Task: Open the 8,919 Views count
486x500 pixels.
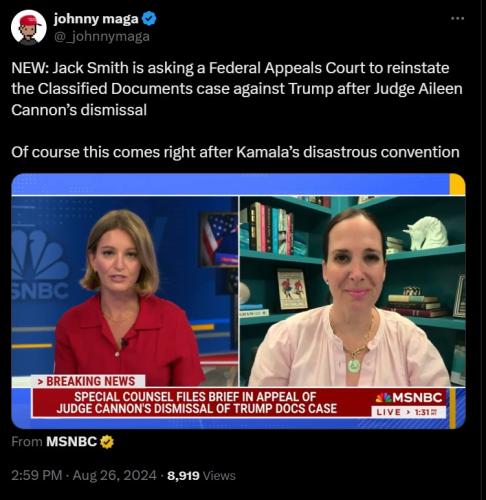Action: pos(201,476)
